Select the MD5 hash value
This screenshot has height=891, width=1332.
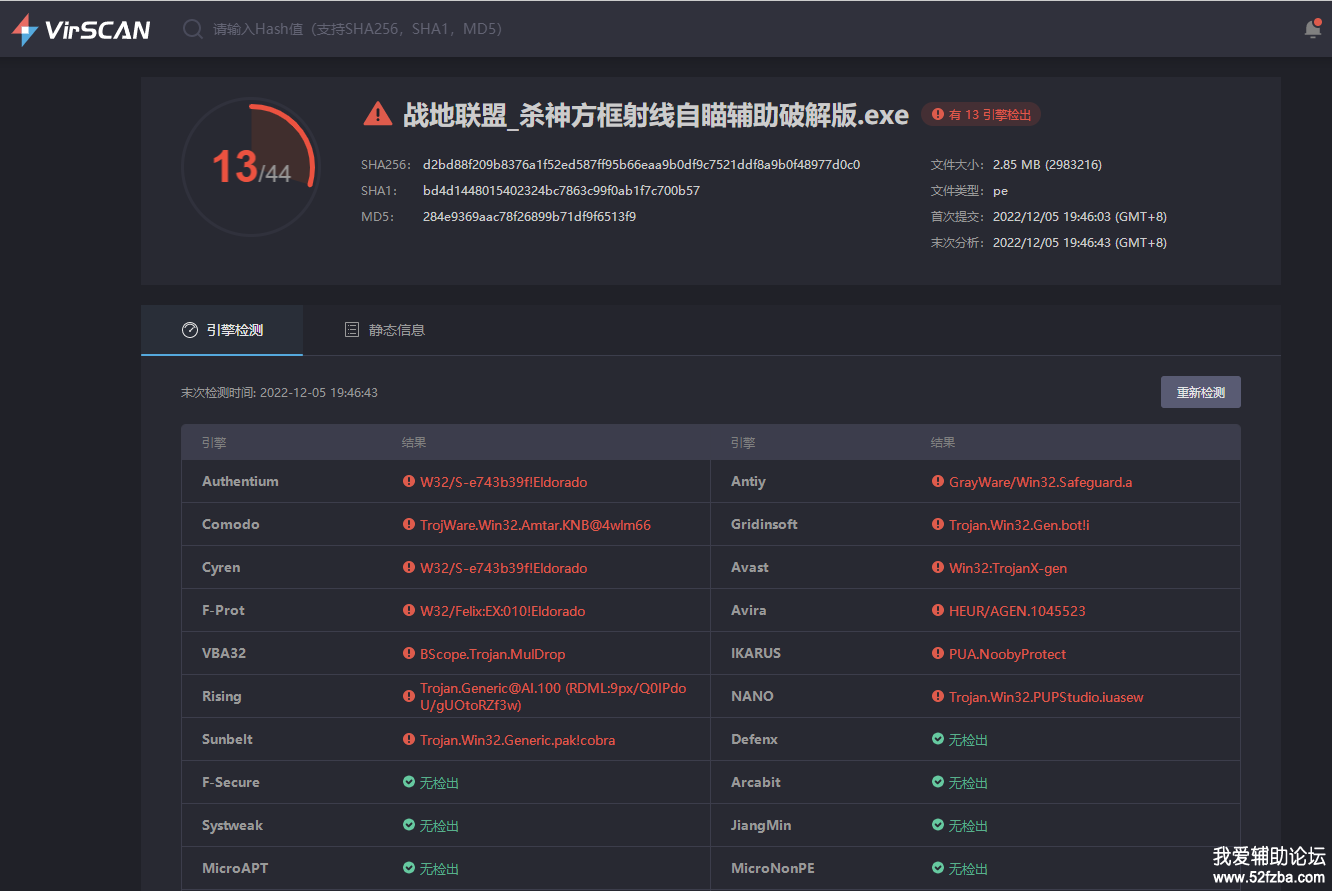coord(529,216)
